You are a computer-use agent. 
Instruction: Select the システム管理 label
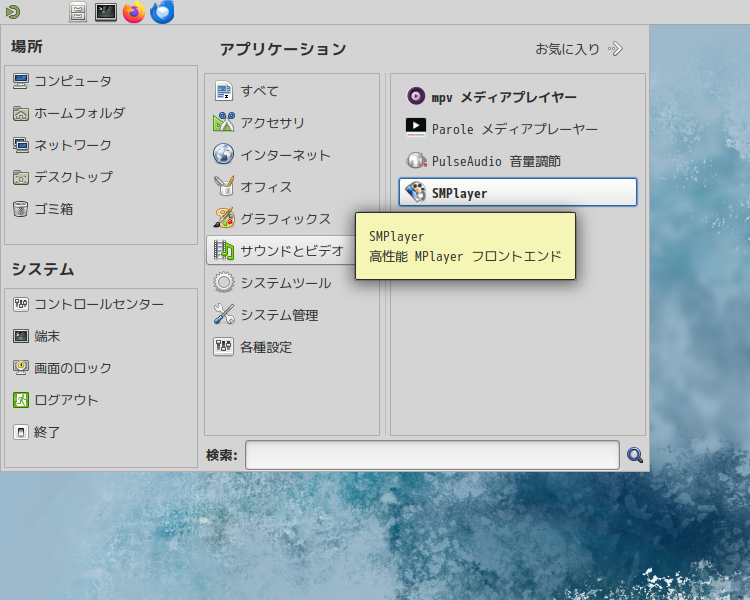pos(279,315)
